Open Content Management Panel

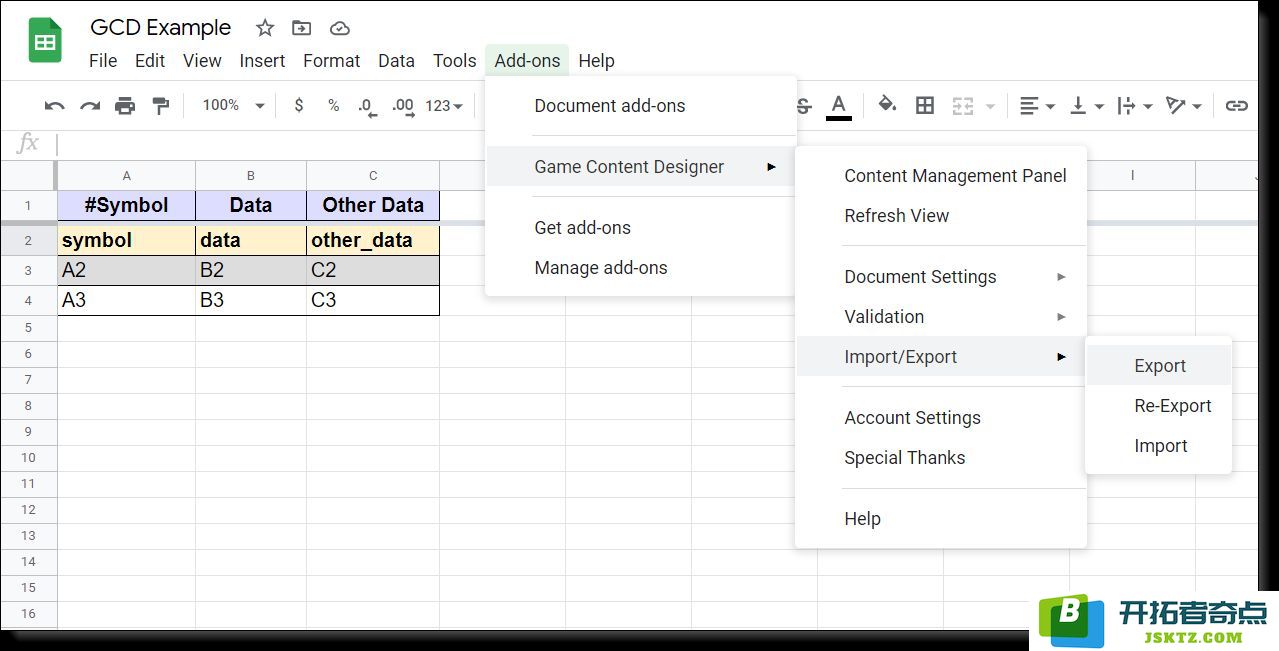941,176
